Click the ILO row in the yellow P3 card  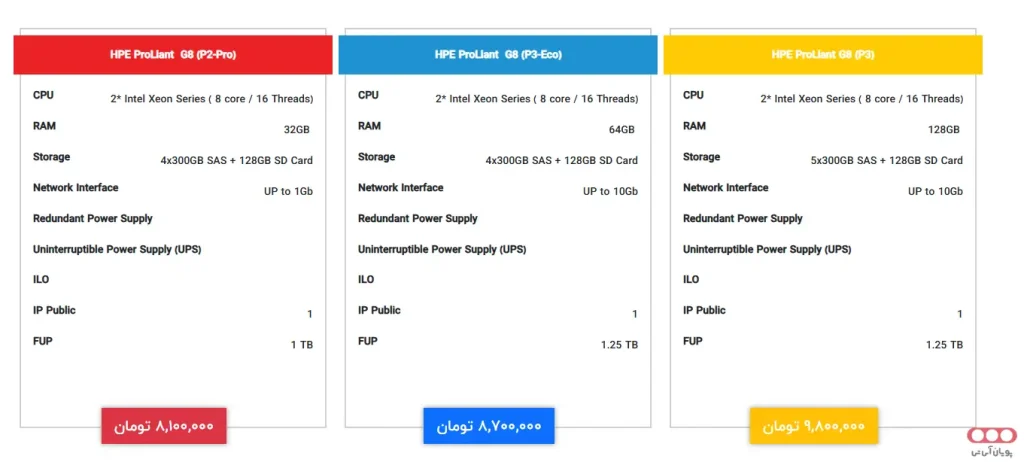(x=692, y=280)
